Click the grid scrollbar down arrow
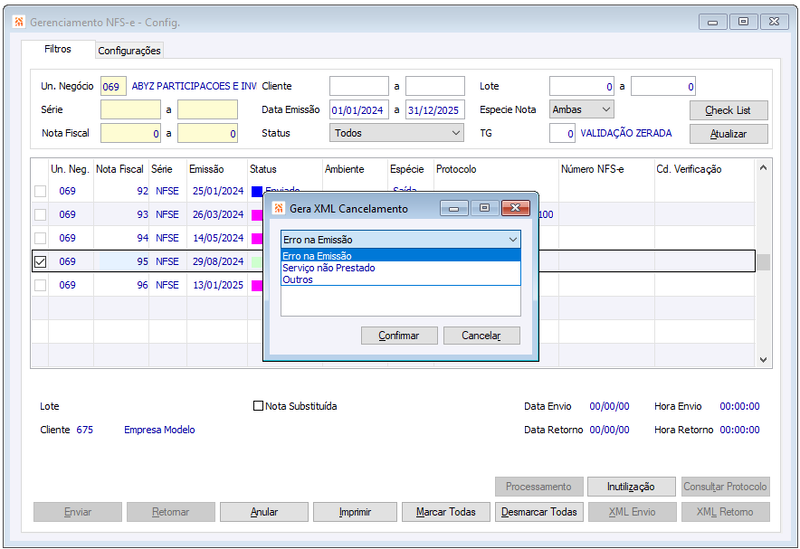This screenshot has height=549, width=800. (763, 360)
